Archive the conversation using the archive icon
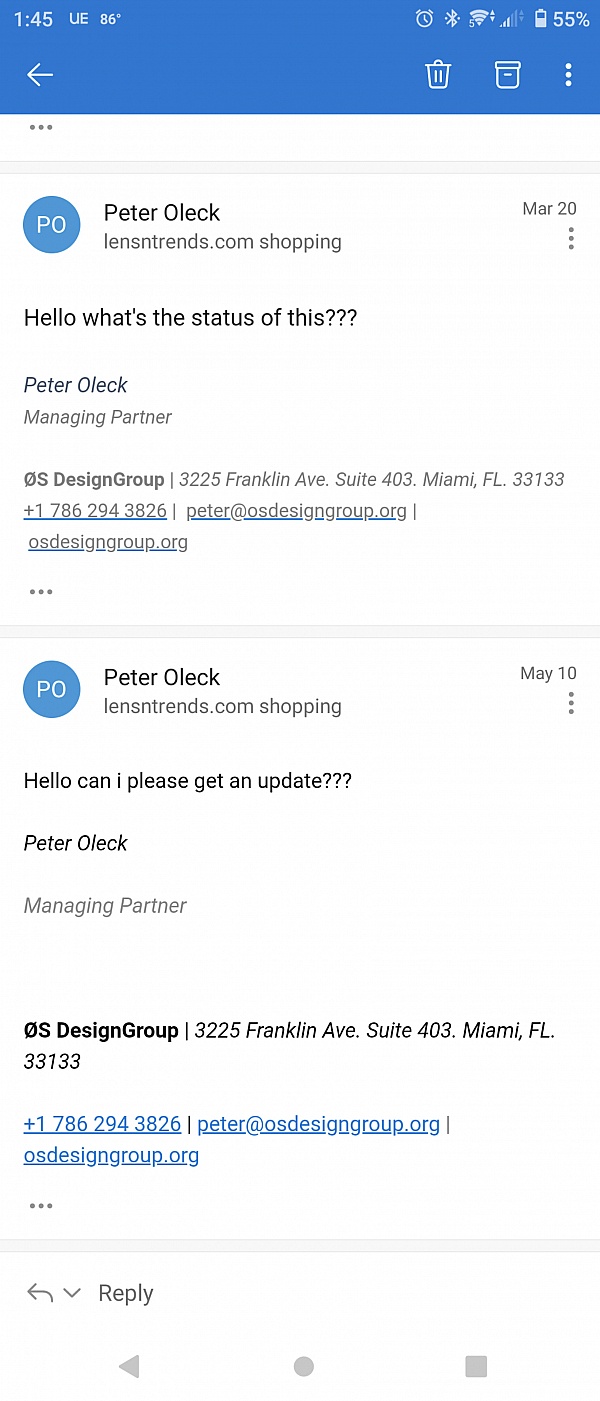600x1401 pixels. coord(508,75)
